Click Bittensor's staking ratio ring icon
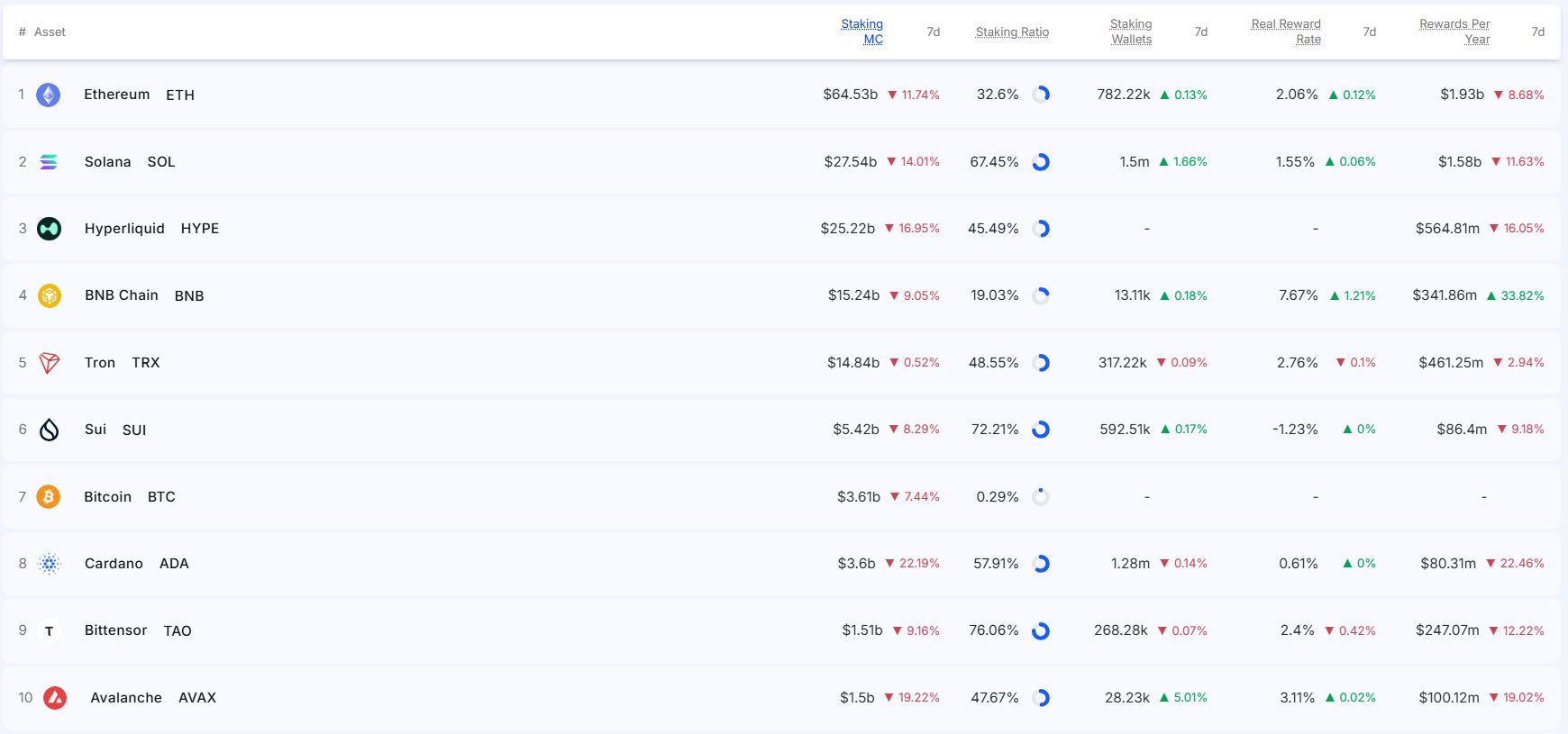Viewport: 1568px width, 734px height. (1041, 631)
